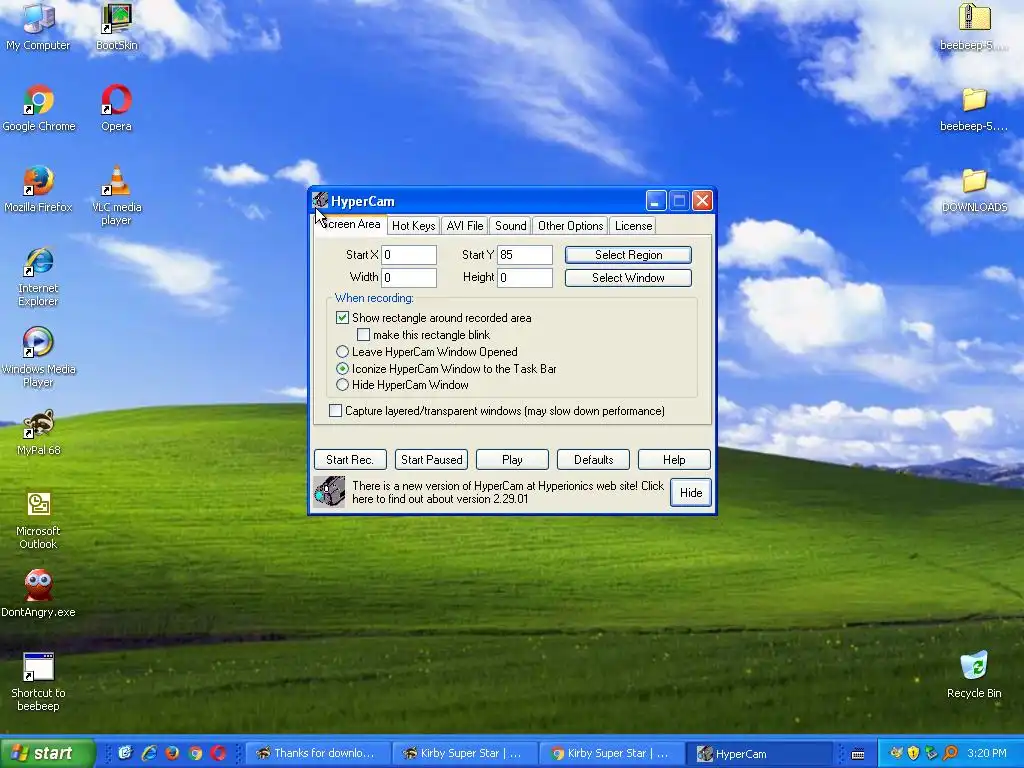Click the first quick launch icon beside Start

click(x=125, y=753)
